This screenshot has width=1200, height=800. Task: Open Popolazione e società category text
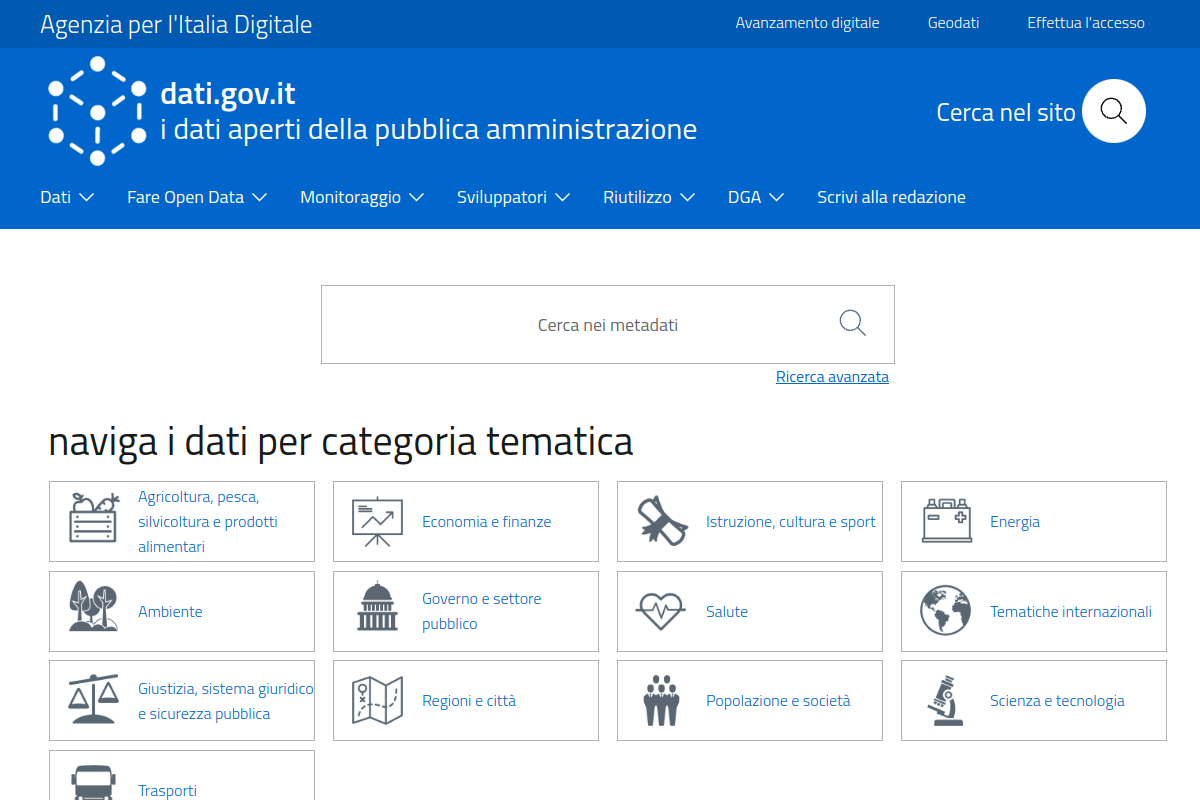coord(778,700)
